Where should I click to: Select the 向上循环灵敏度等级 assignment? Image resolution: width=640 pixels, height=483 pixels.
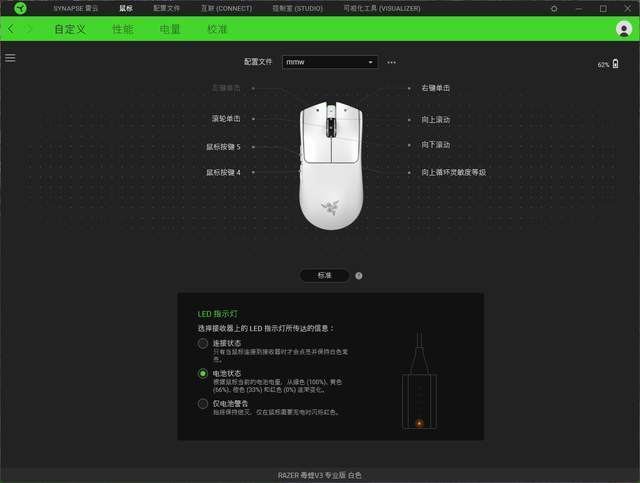[x=453, y=173]
